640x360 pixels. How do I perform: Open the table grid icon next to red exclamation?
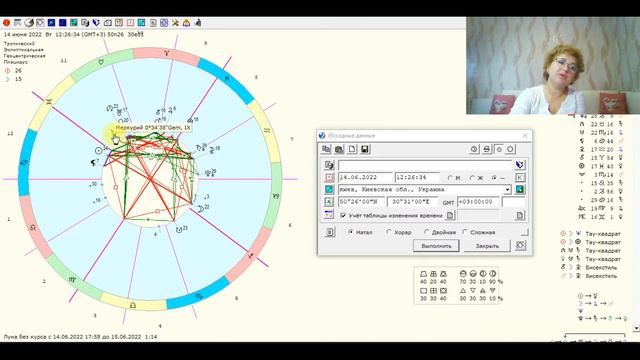(18, 23)
